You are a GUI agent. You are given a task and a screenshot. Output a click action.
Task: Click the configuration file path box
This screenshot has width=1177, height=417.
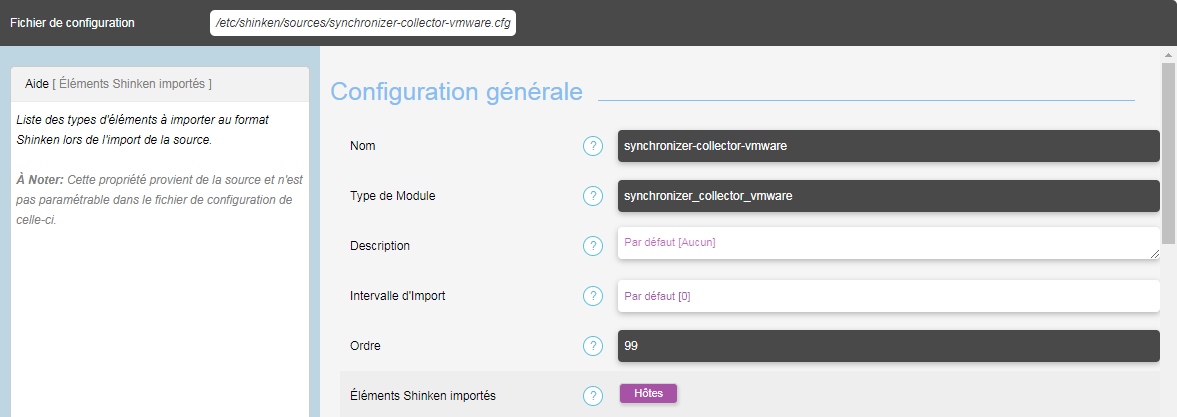coord(363,22)
